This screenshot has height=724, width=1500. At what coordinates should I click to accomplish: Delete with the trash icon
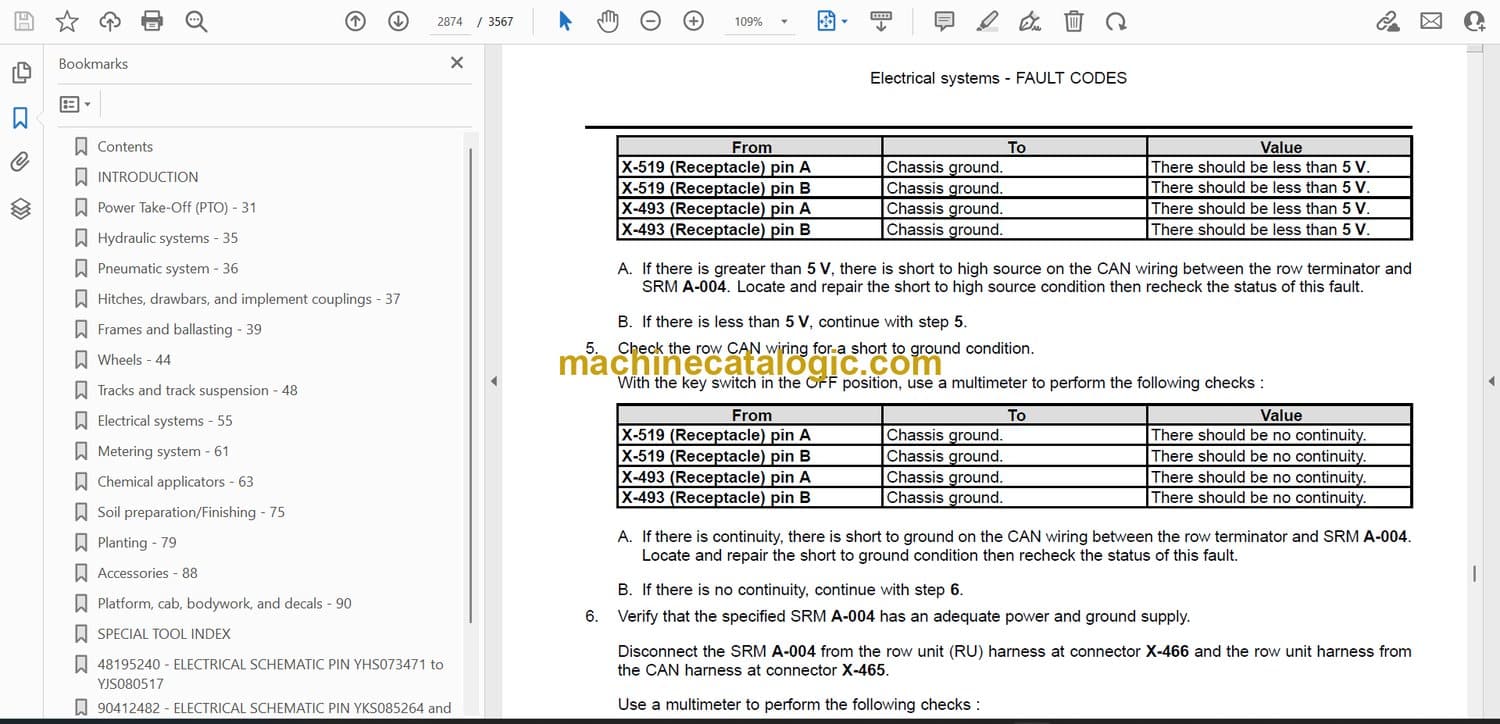1073,21
